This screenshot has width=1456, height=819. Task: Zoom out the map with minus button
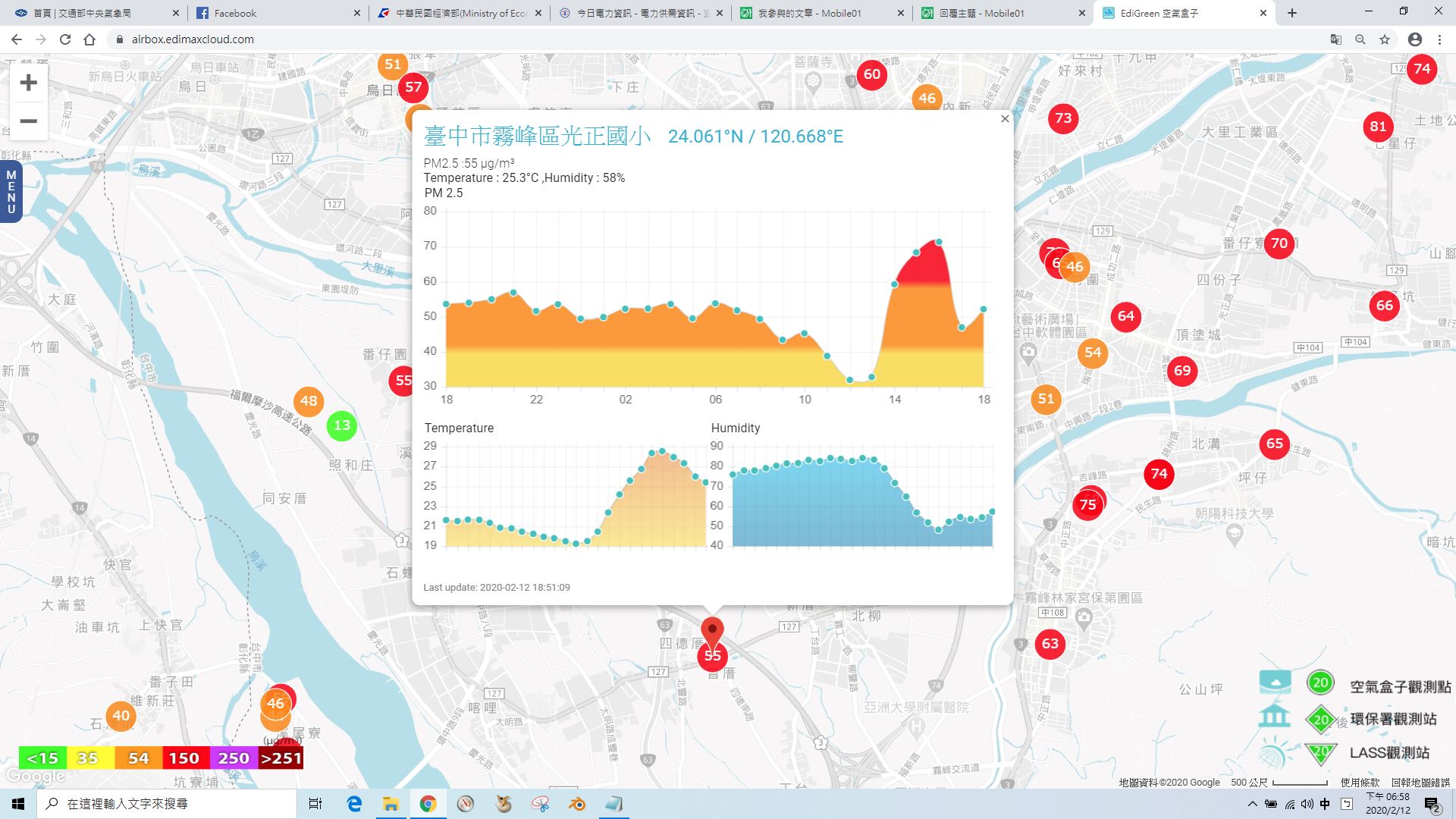(x=28, y=121)
